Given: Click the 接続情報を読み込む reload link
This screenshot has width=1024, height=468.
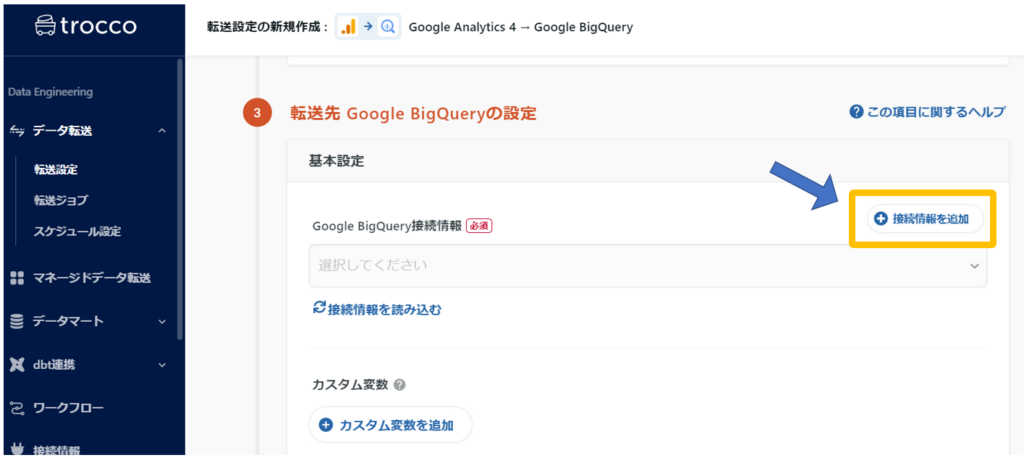Looking at the screenshot, I should click(x=377, y=309).
